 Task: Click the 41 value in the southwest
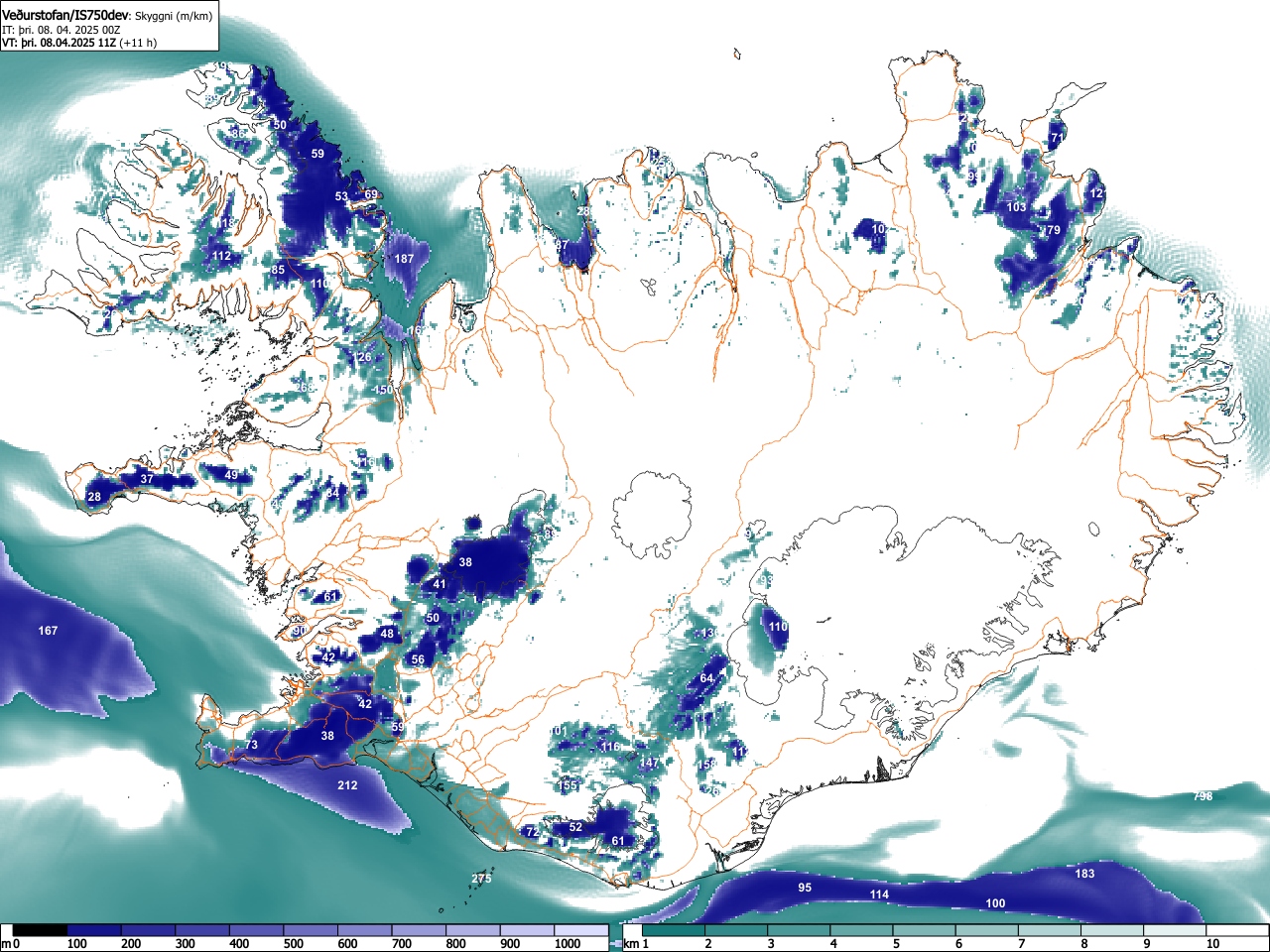click(x=440, y=584)
